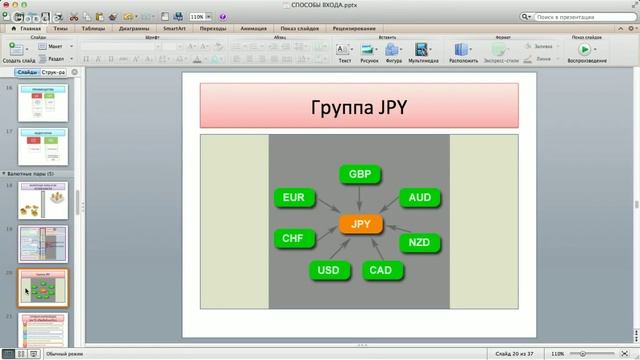This screenshot has height=360, width=640.
Task: Collapse the Валютные пары section triangle
Action: pyautogui.click(x=4, y=173)
